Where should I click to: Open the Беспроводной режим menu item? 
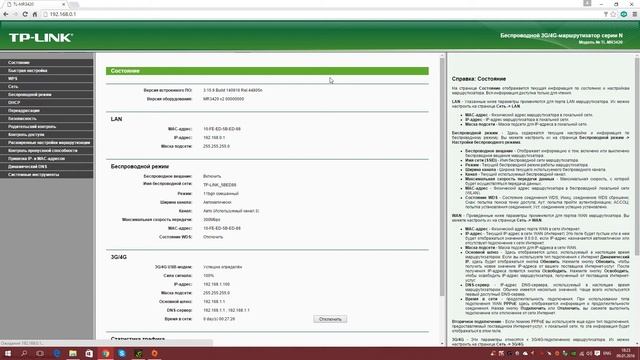coord(47,94)
